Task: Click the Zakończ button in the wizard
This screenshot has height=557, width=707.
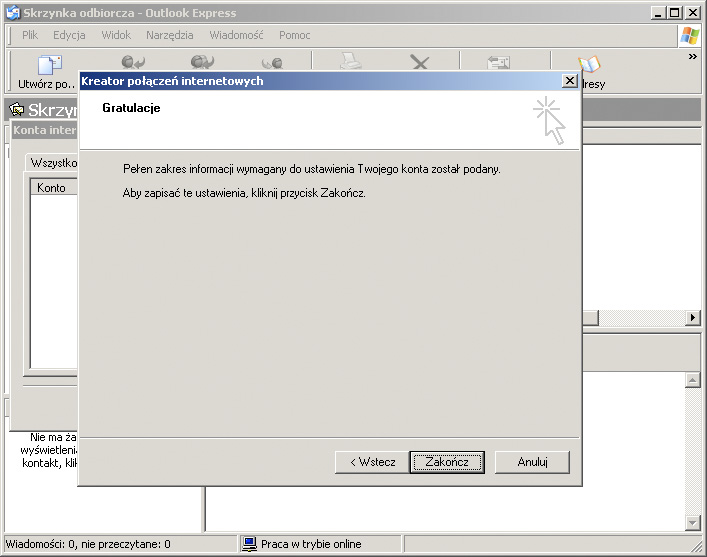Action: (447, 462)
